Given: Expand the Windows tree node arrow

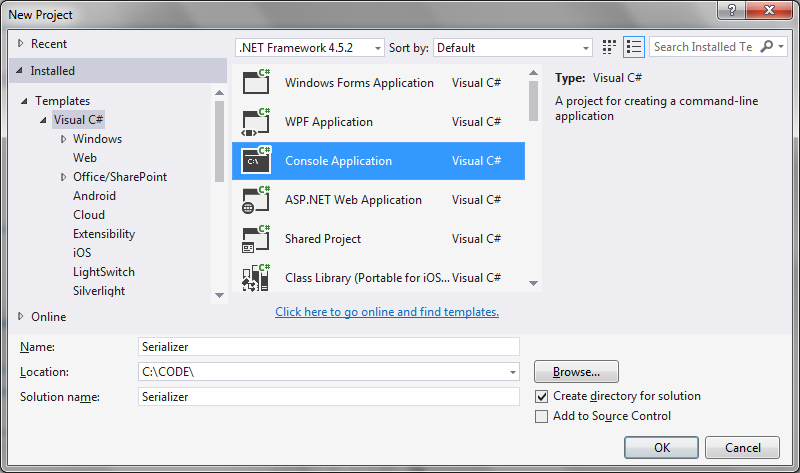Looking at the screenshot, I should click(x=63, y=139).
